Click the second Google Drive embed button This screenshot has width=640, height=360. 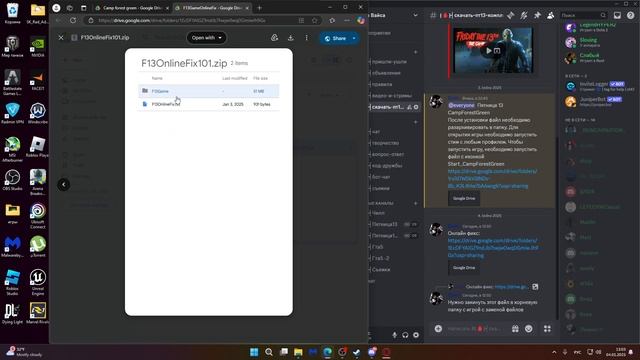[464, 268]
